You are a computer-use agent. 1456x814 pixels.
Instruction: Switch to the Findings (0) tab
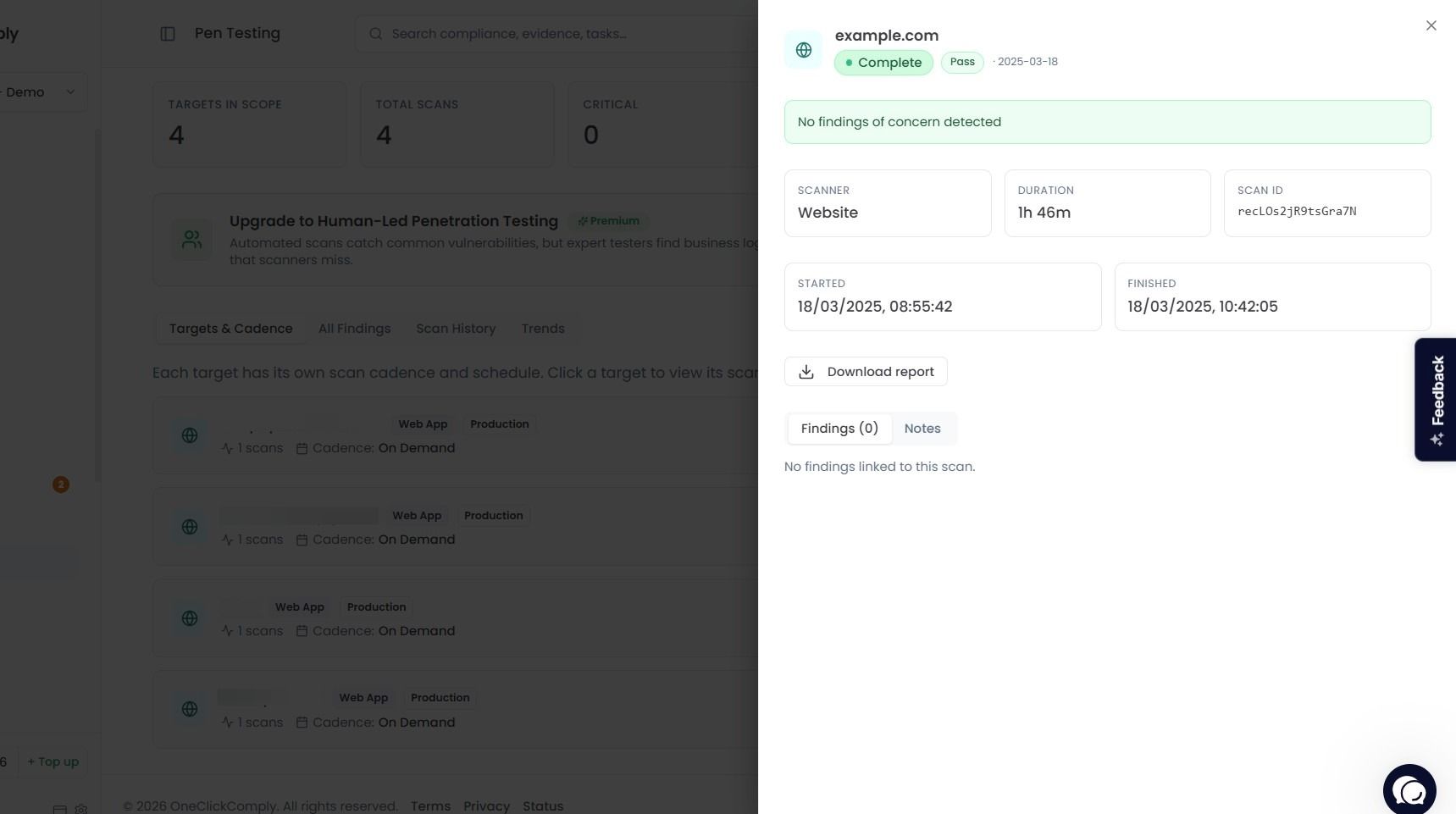pyautogui.click(x=839, y=429)
